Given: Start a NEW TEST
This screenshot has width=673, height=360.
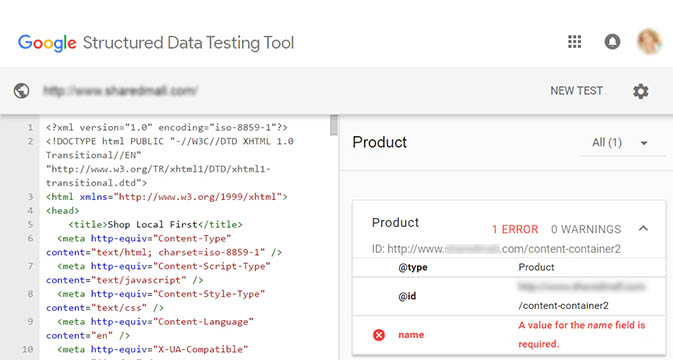Looking at the screenshot, I should pos(576,91).
